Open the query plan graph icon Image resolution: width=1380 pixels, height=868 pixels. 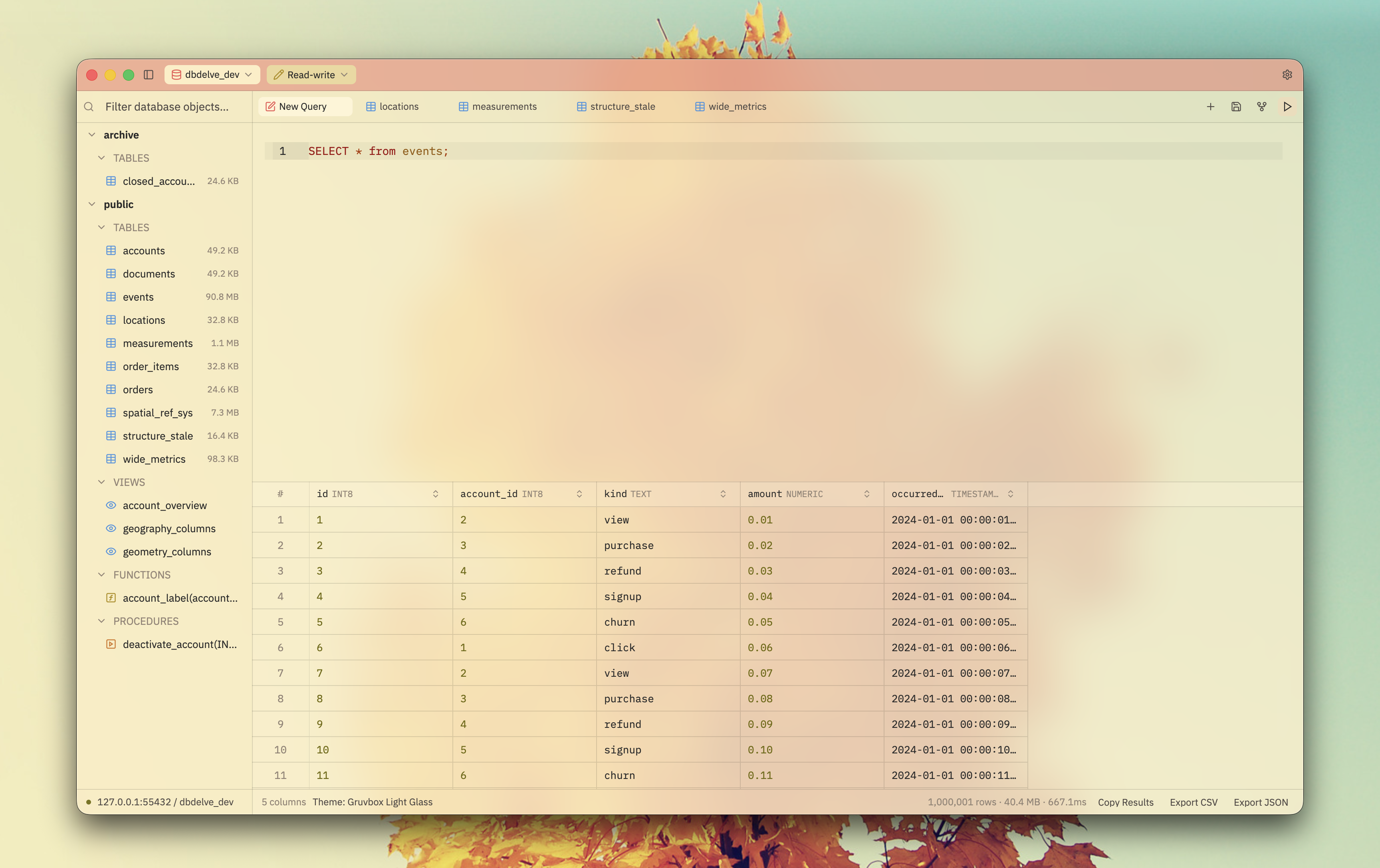coord(1261,107)
